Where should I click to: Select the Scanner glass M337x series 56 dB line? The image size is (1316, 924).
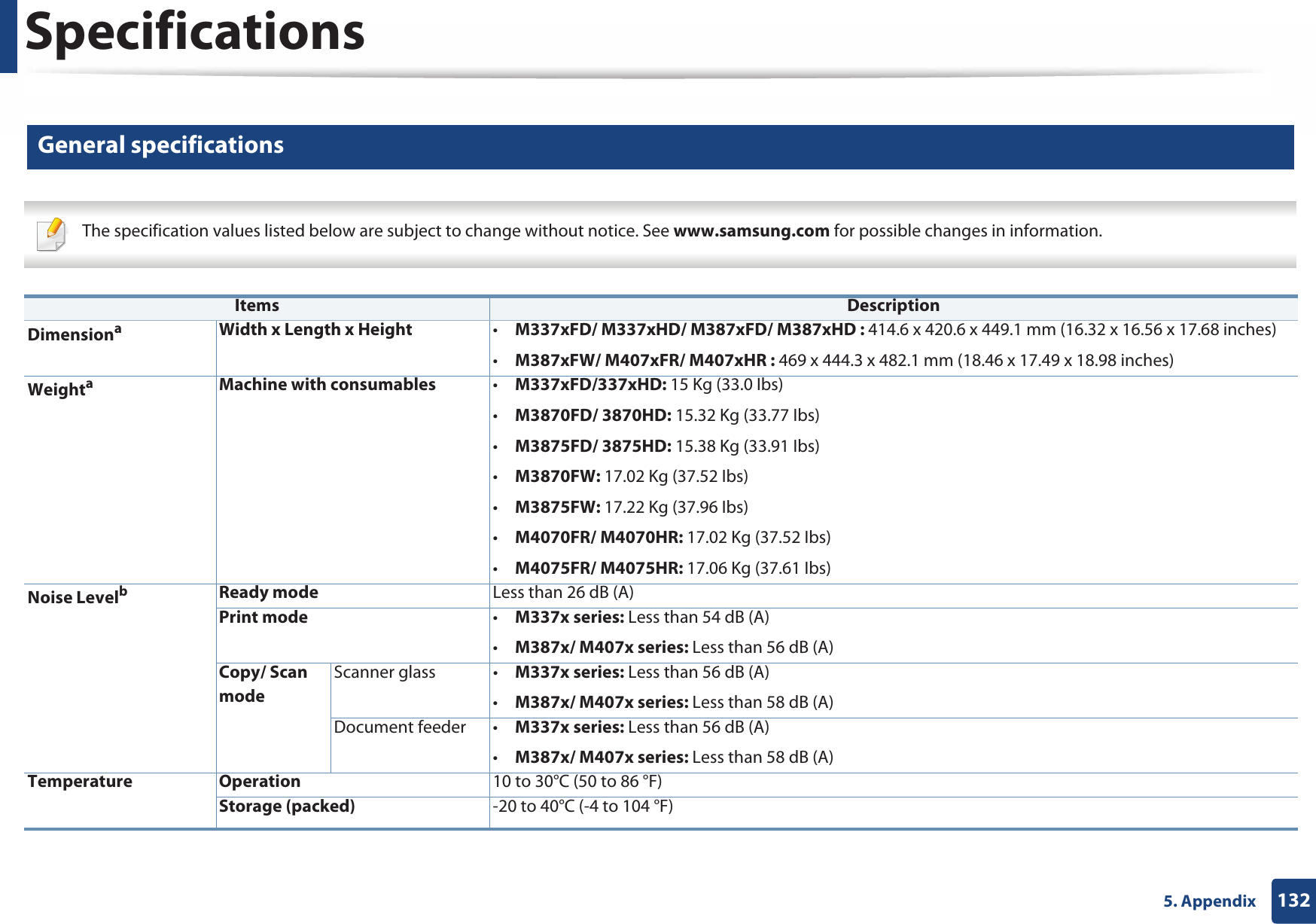642,672
